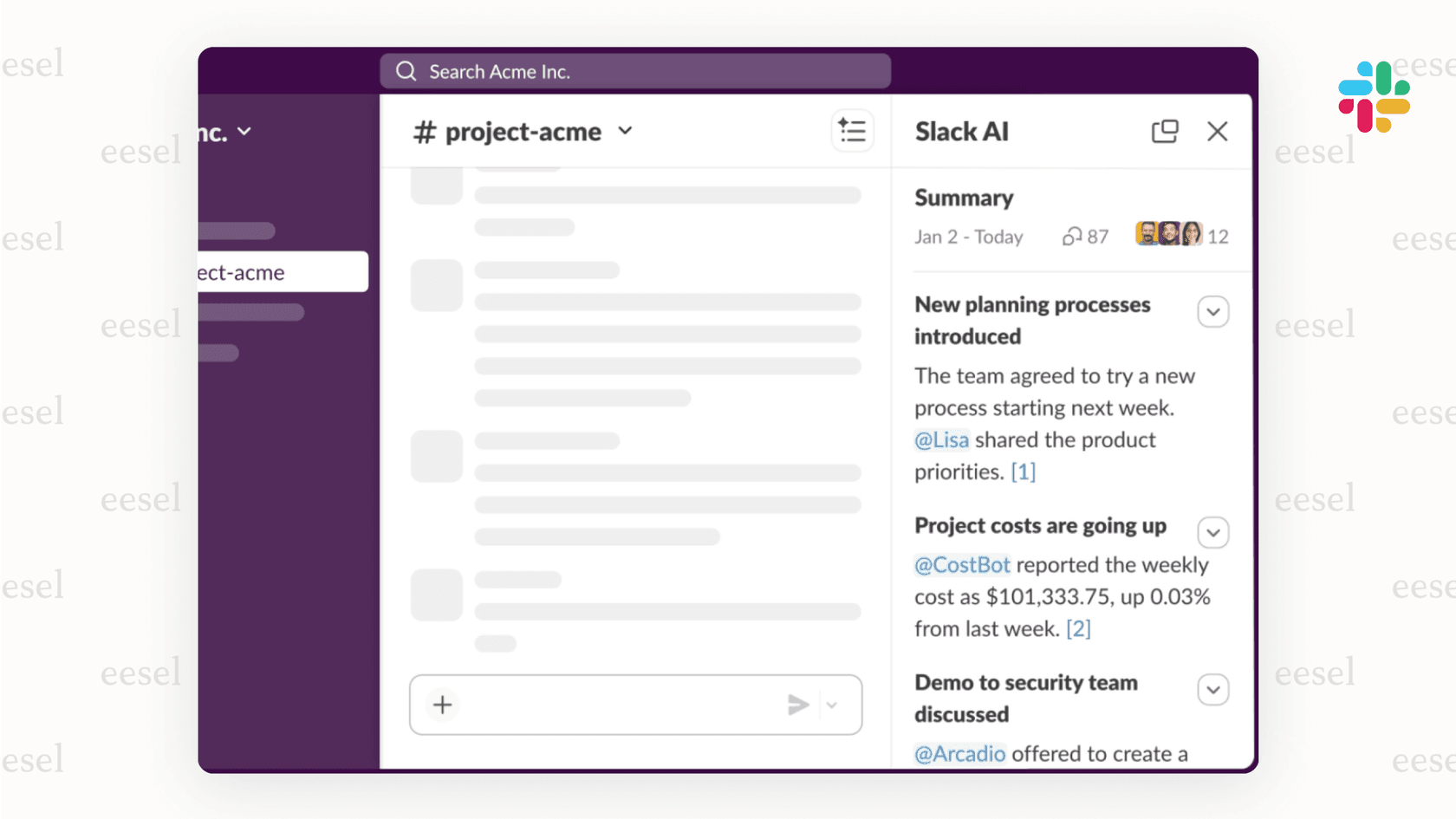The width and height of the screenshot is (1456, 819).
Task: Click the search magnifier icon
Action: [406, 71]
